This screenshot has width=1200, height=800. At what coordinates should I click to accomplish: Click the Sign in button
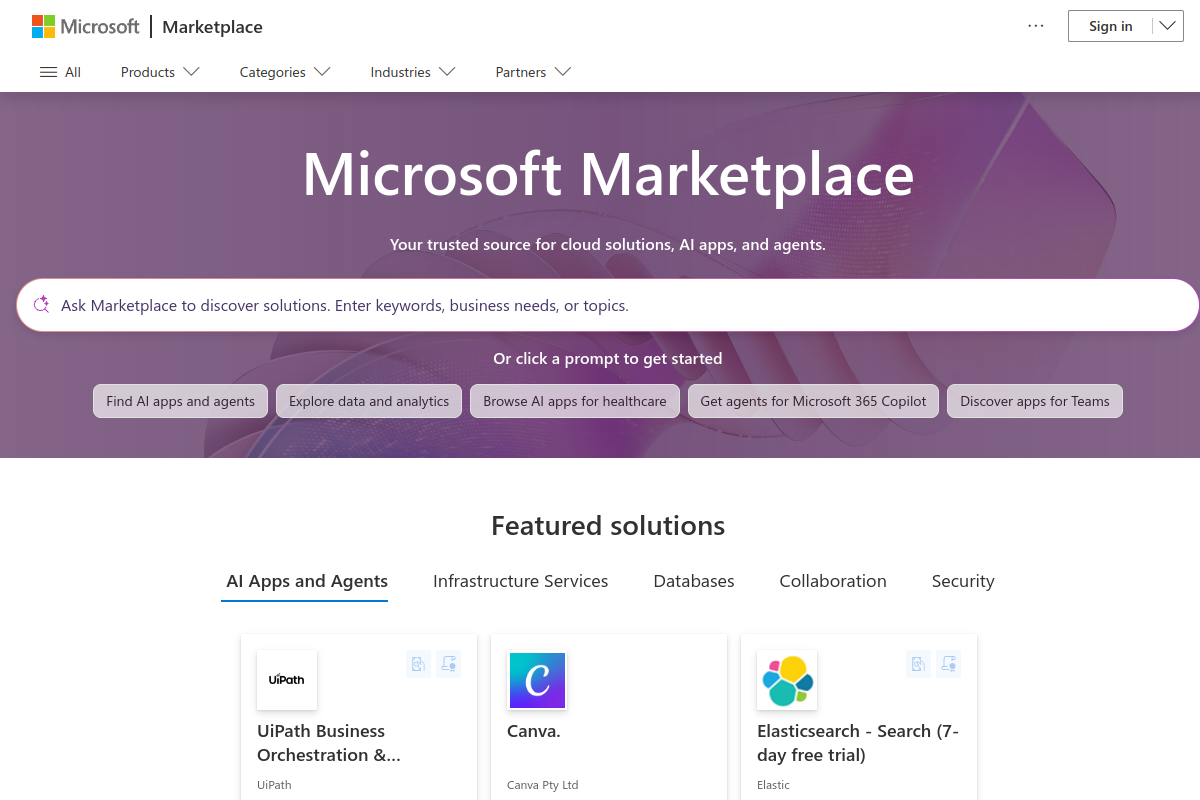[x=1111, y=26]
